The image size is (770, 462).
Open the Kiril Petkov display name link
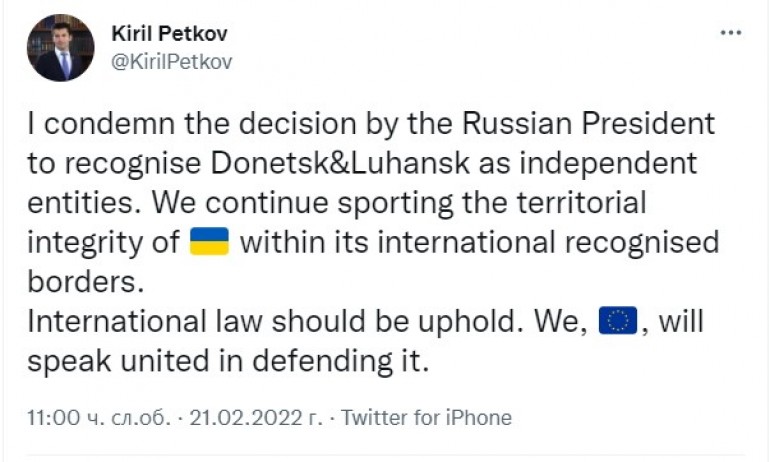click(170, 34)
